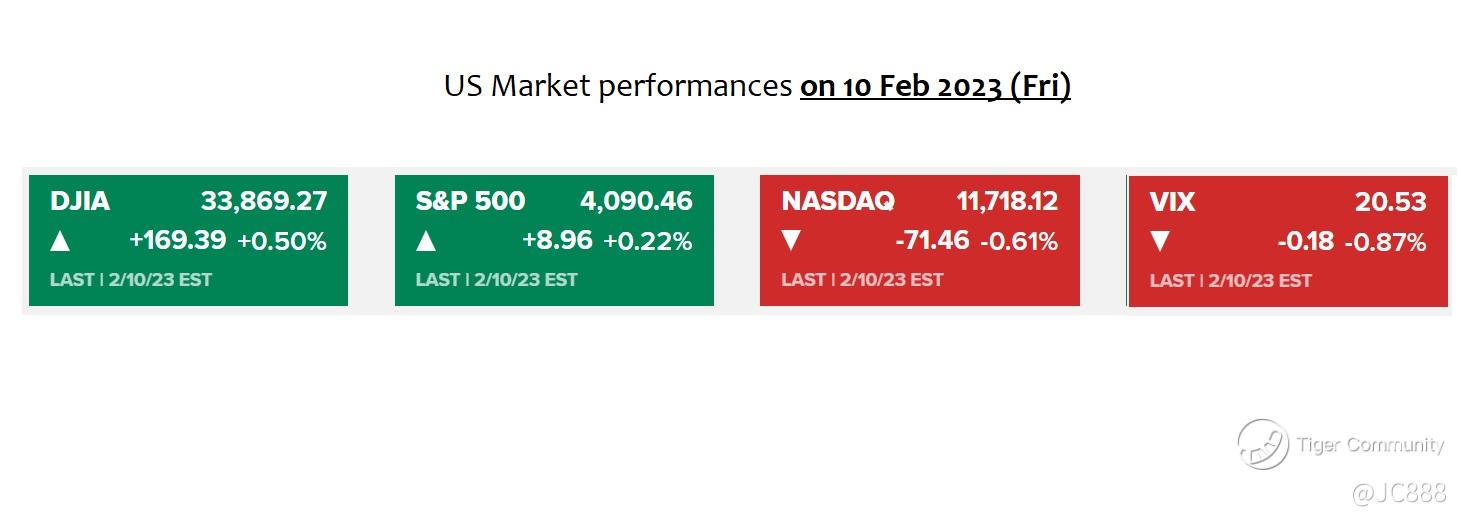Open the NASDAQ index label
The width and height of the screenshot is (1475, 526).
838,201
